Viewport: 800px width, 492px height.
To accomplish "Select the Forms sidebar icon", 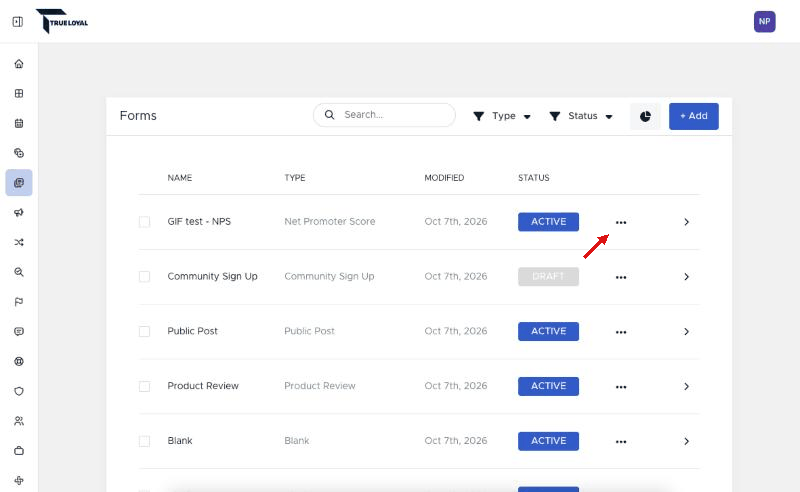I will point(19,183).
